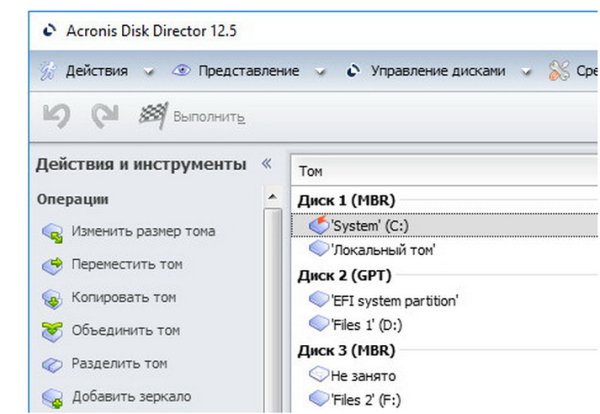The height and width of the screenshot is (414, 600).
Task: Click the Диск 2 (GPT) group header
Action: pos(344,275)
